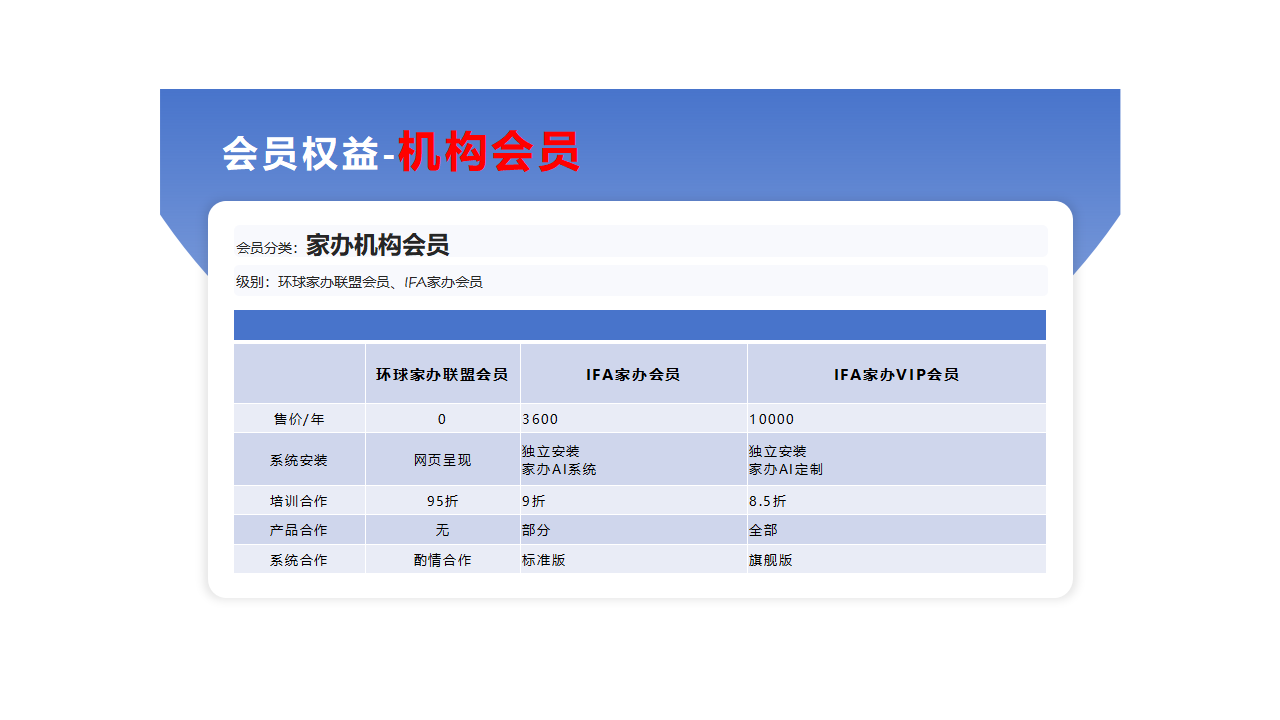Screen dimensions: 1280x720
Task: Click the price cell showing 10000
Action: point(897,419)
